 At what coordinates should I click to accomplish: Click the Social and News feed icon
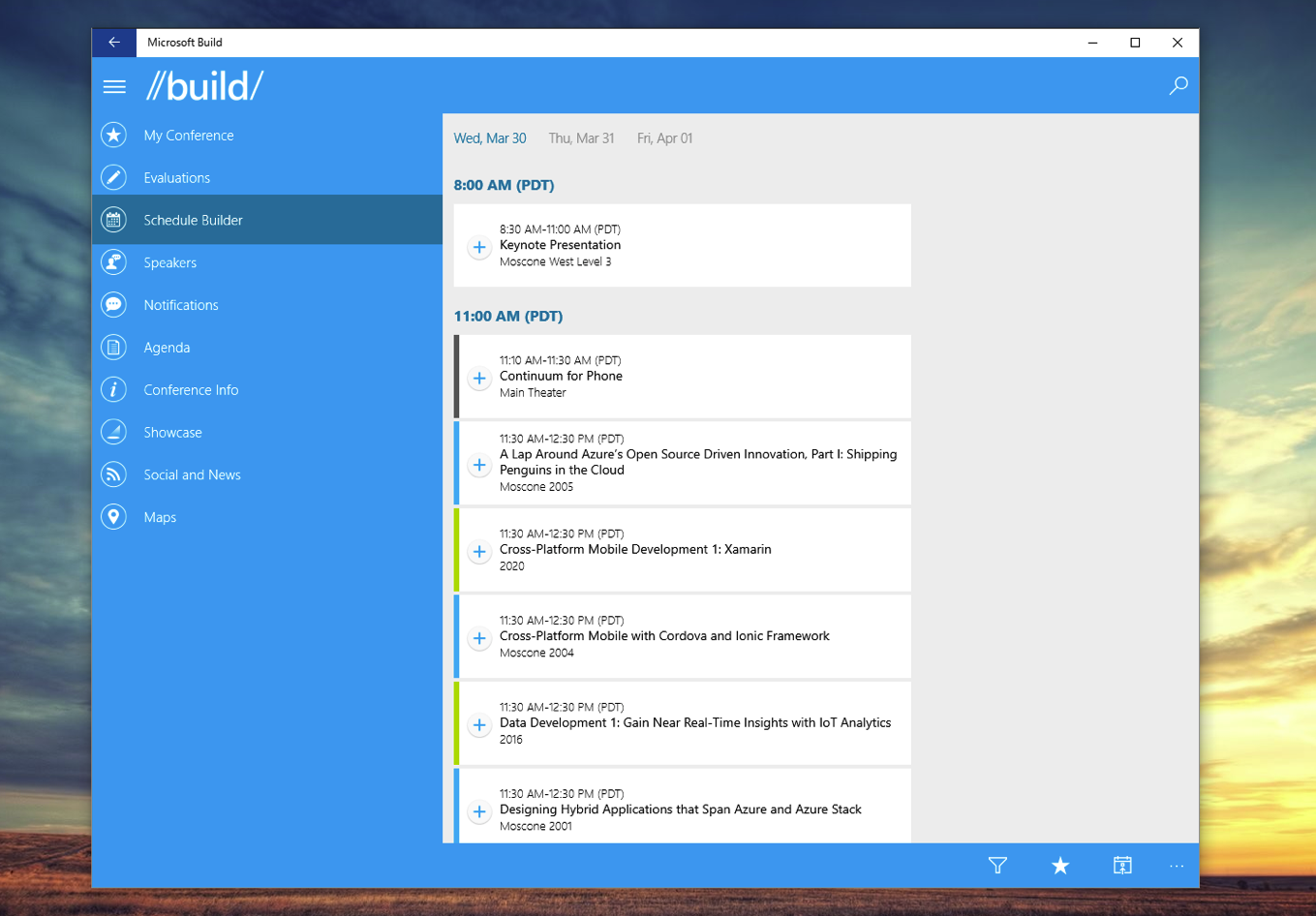tap(114, 474)
